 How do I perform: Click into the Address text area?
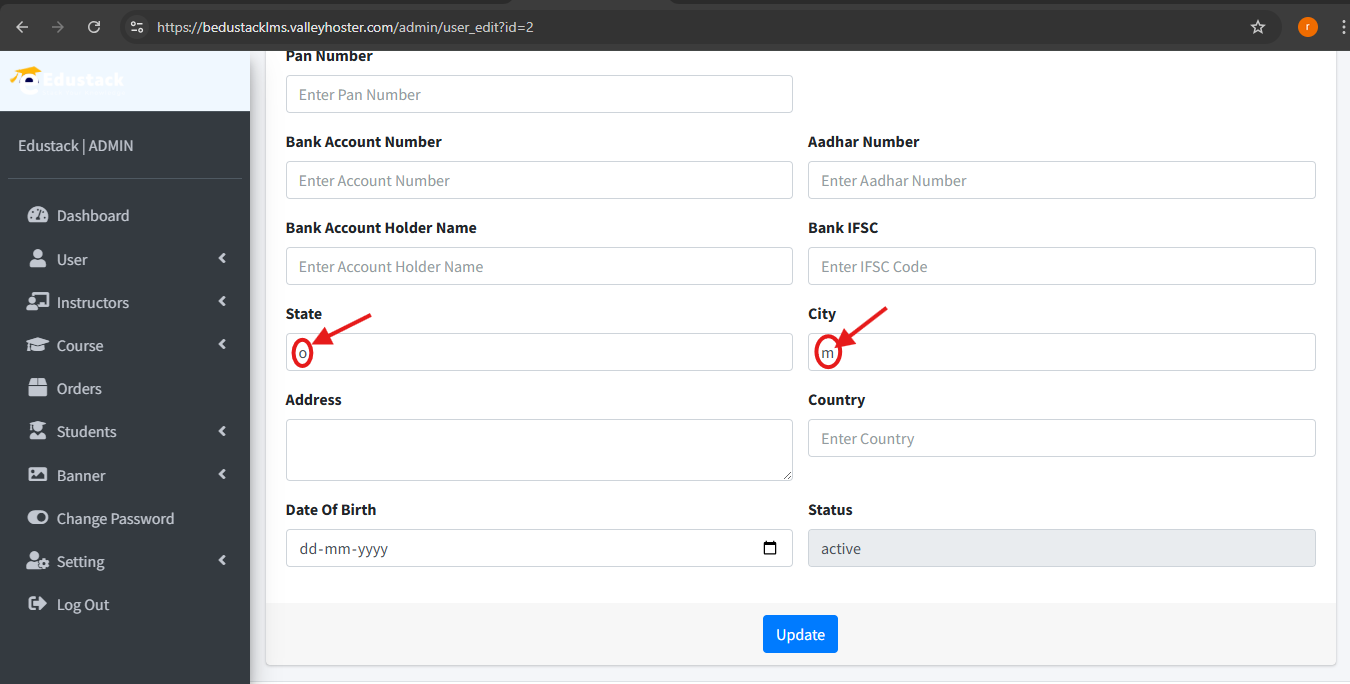click(x=539, y=450)
